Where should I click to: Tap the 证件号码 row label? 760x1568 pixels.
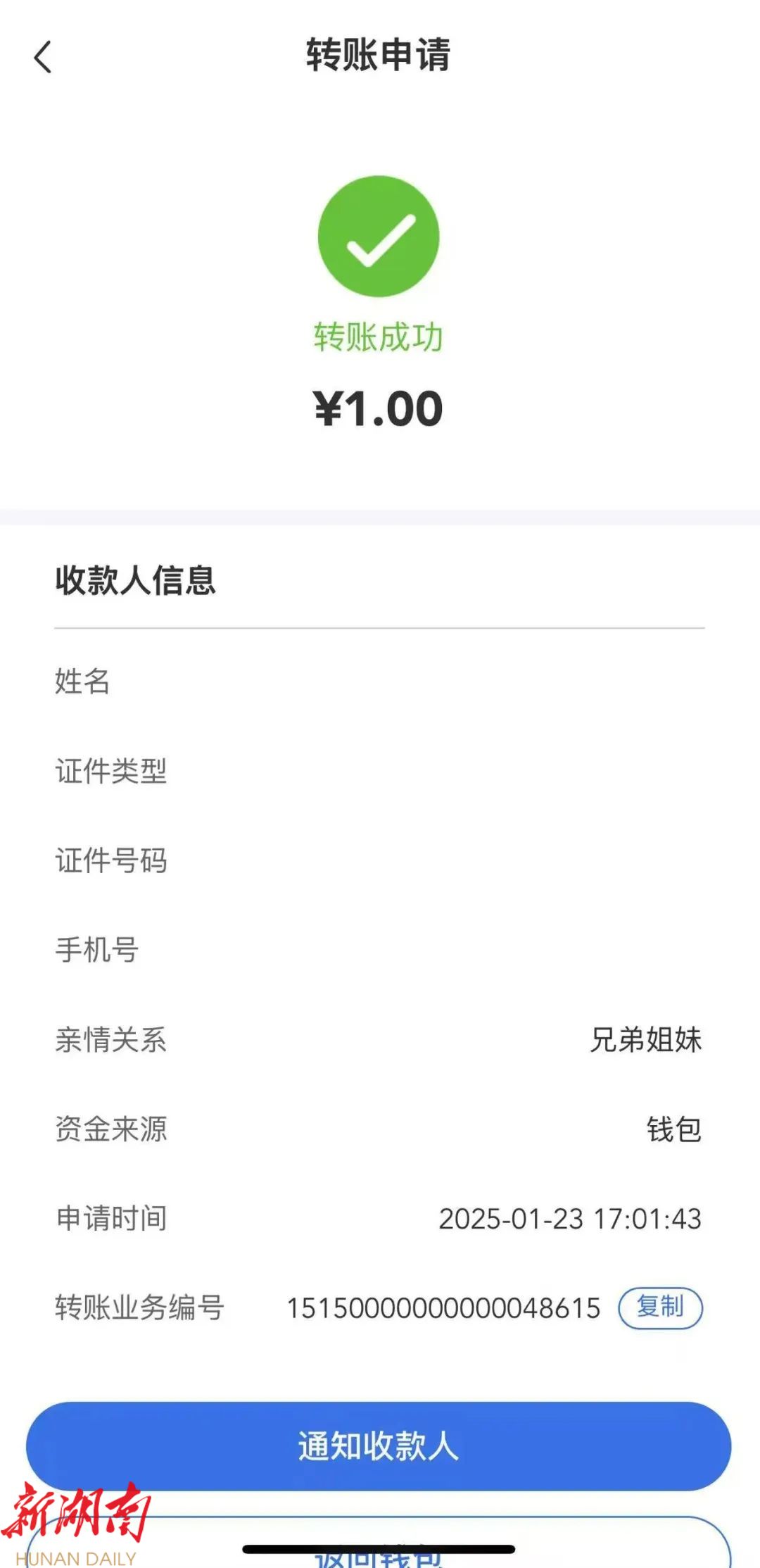pyautogui.click(x=111, y=860)
